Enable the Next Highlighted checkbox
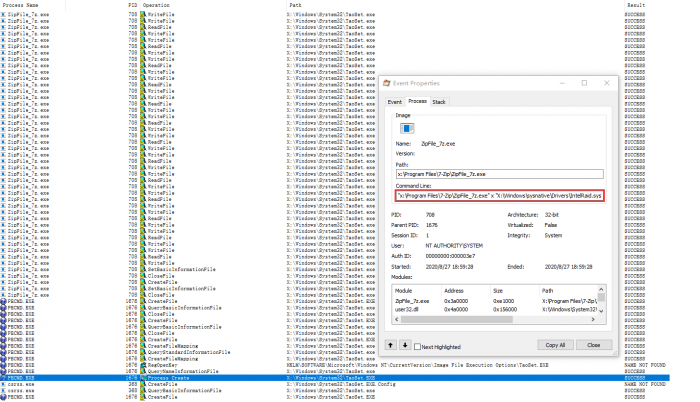 point(417,344)
